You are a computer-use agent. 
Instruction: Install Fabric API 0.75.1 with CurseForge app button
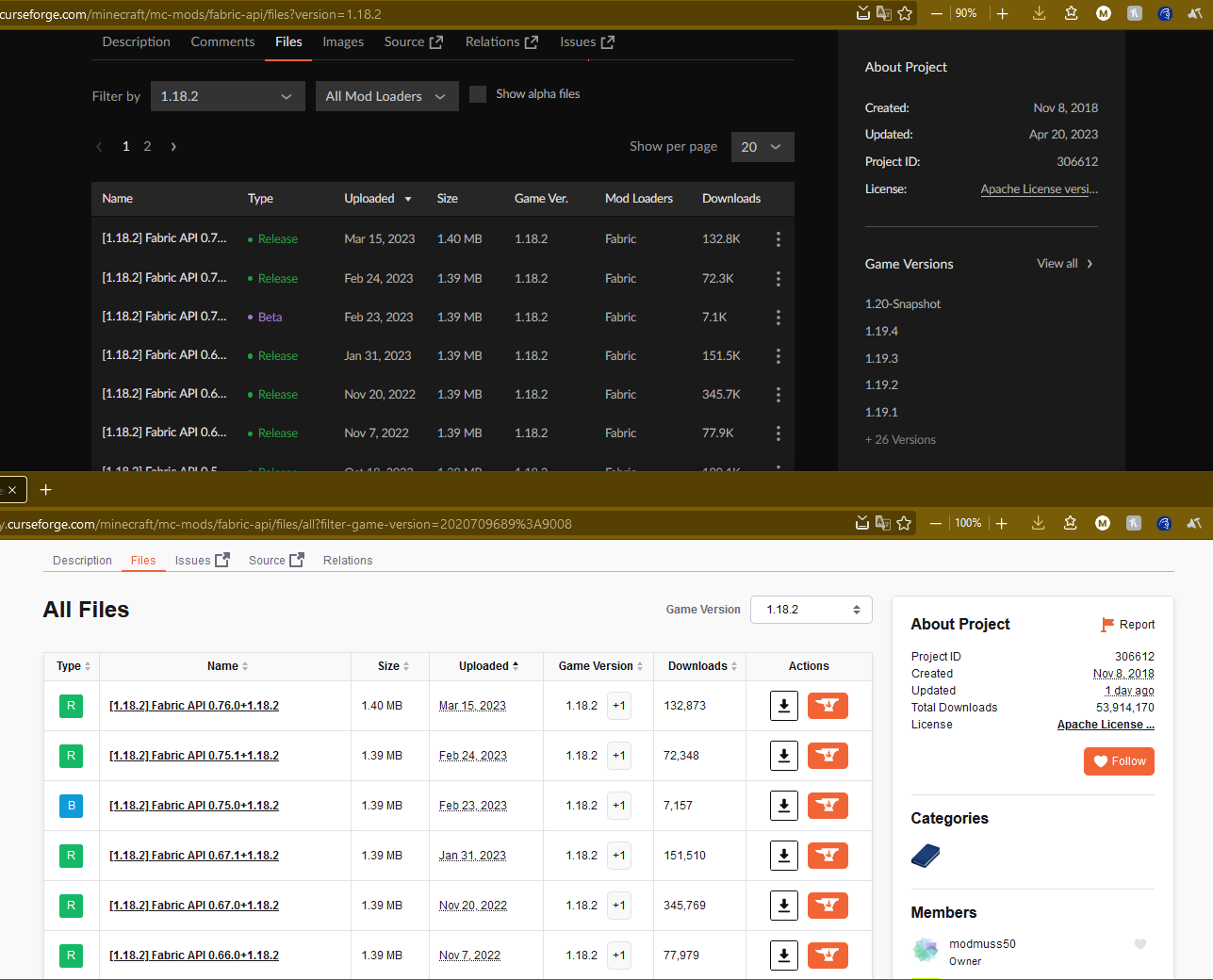tap(828, 756)
